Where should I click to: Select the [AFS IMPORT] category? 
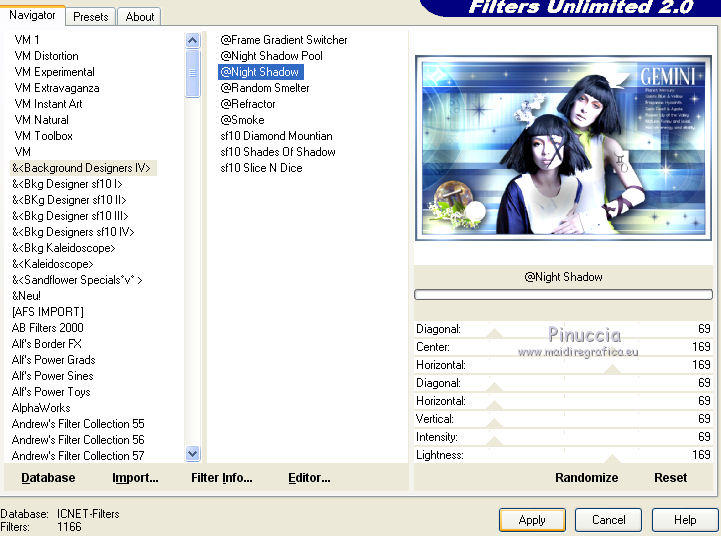click(48, 312)
